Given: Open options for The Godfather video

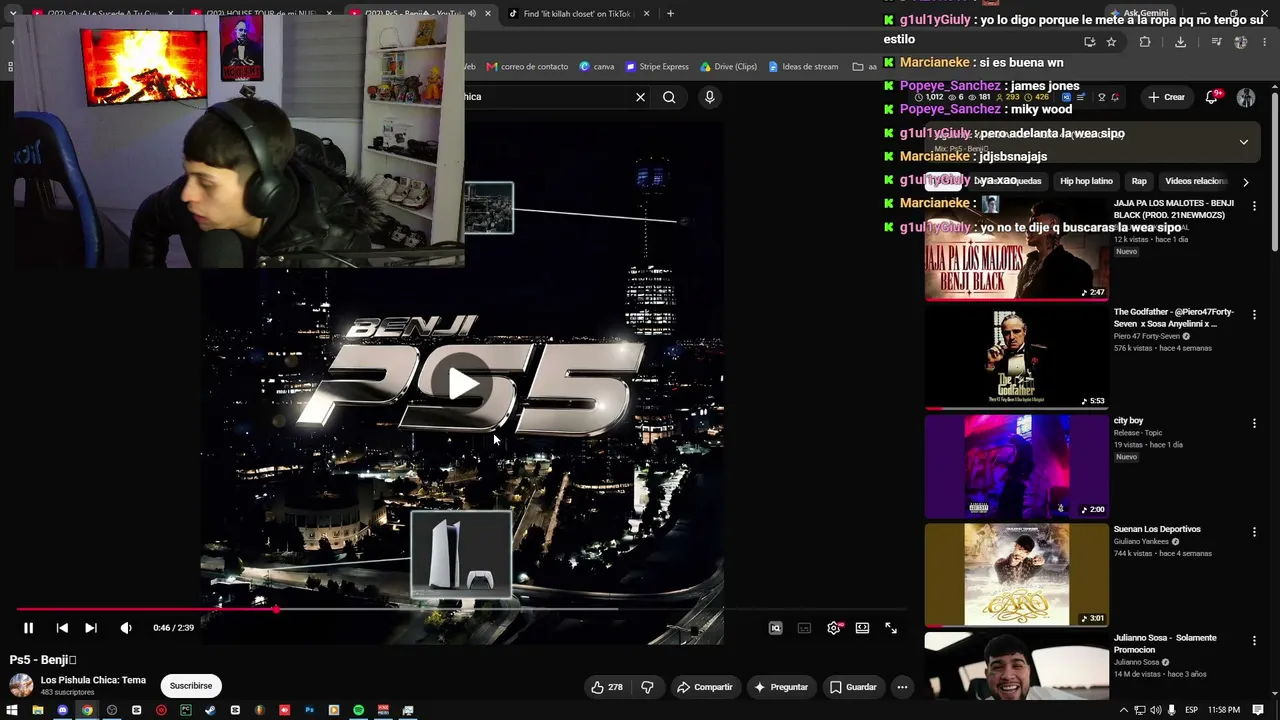Looking at the screenshot, I should (x=1254, y=315).
